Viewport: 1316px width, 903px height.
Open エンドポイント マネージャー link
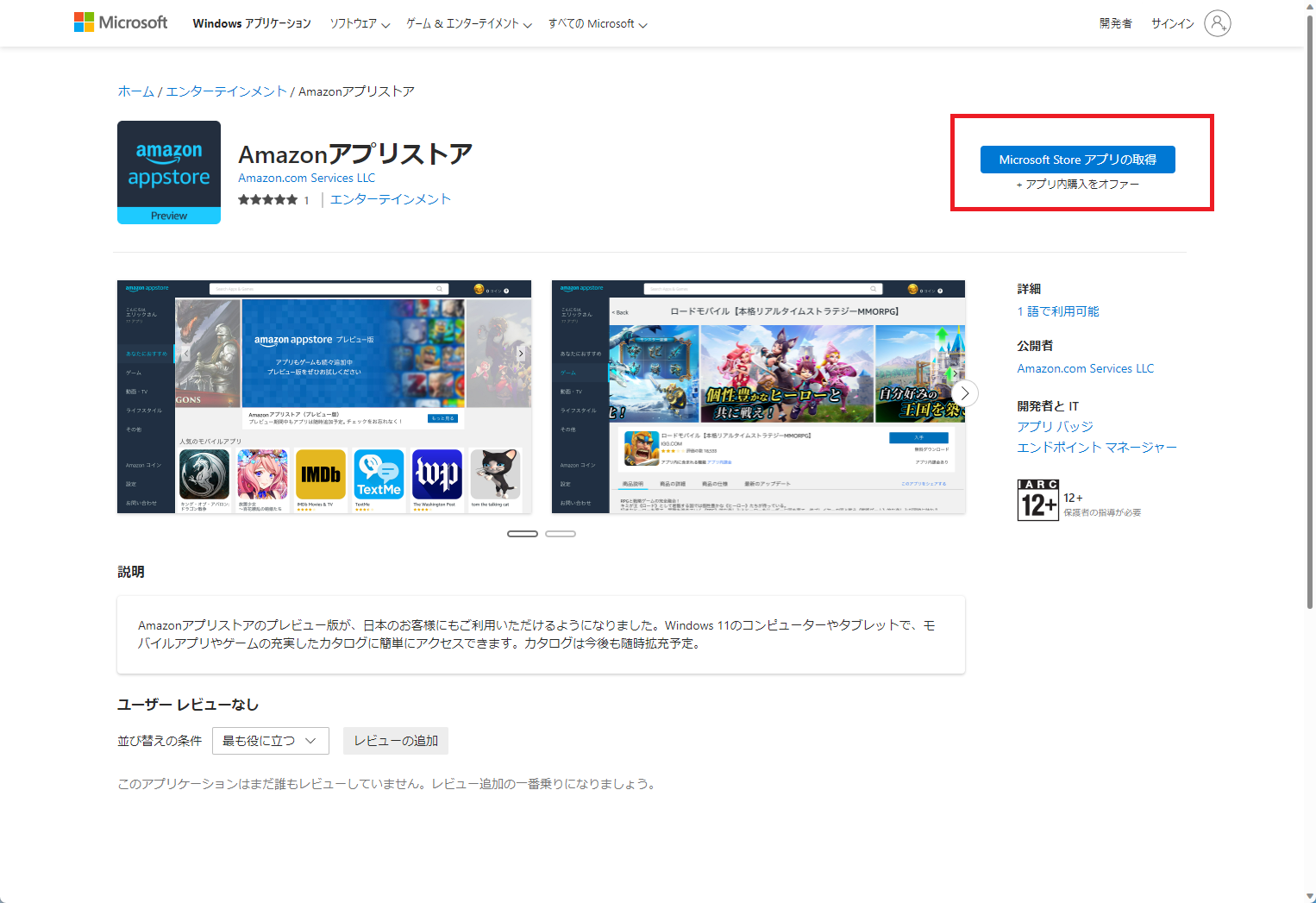point(1097,448)
